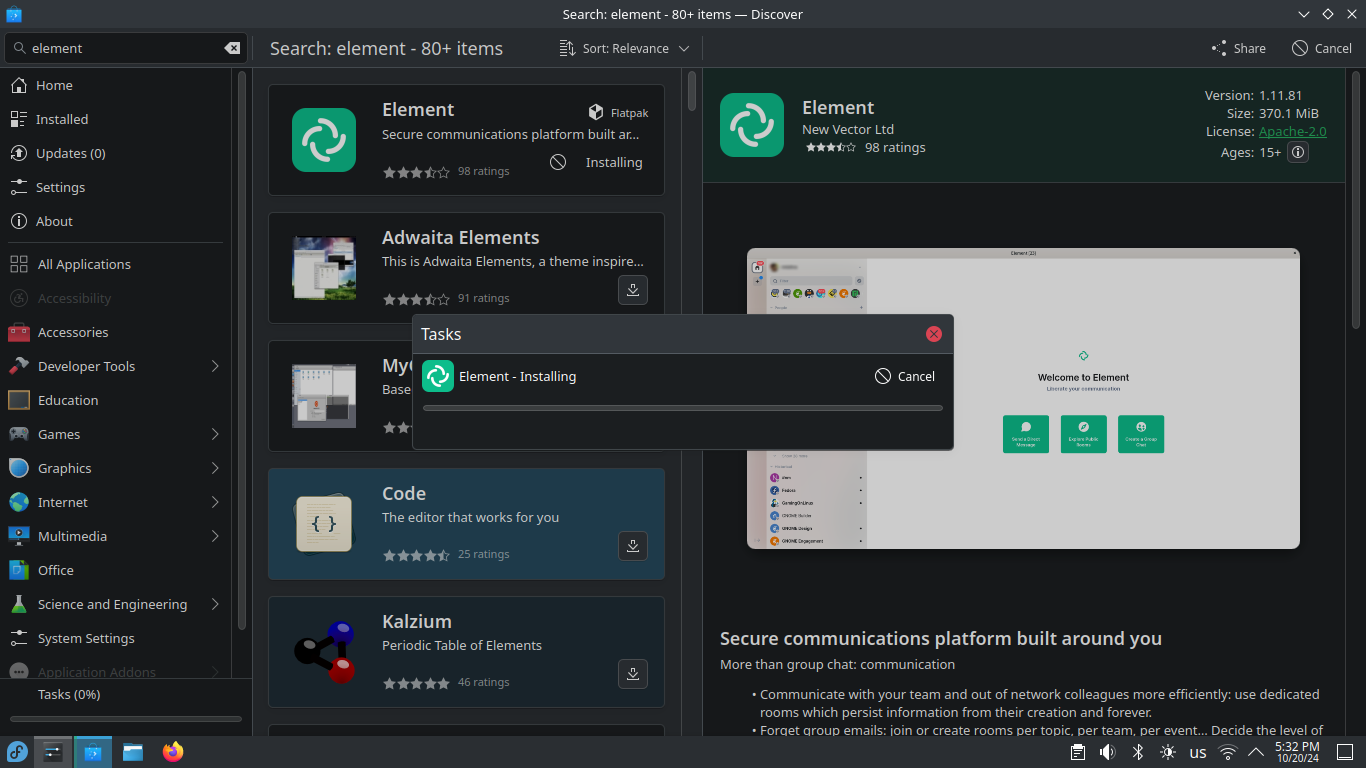Open the Kalzium molecule icon
Screen dimensions: 1366x768
coord(324,652)
